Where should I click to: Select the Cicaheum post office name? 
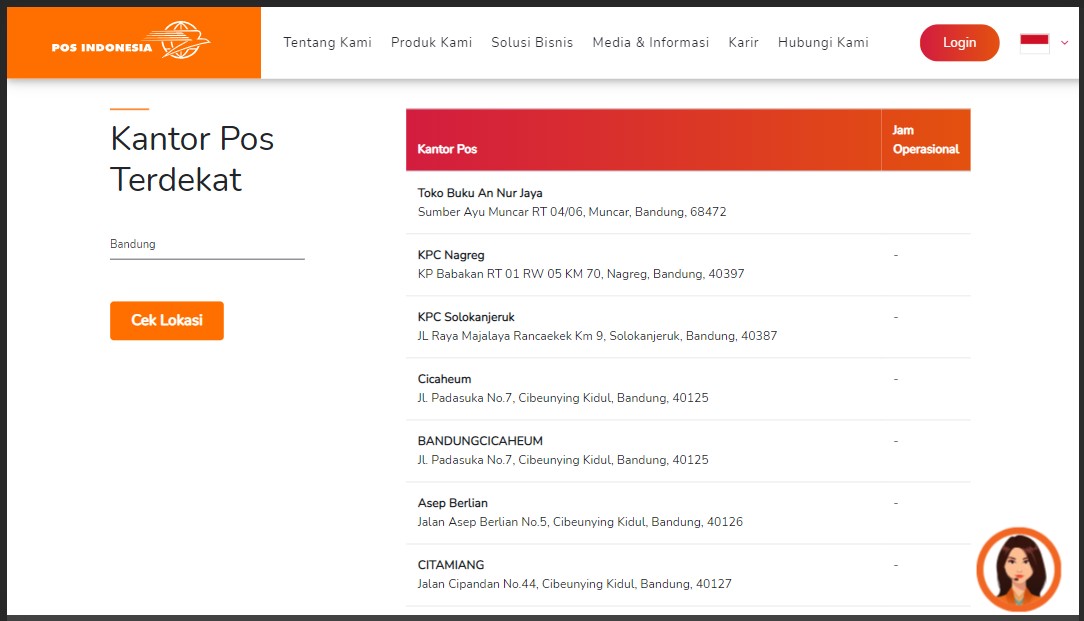(x=445, y=379)
